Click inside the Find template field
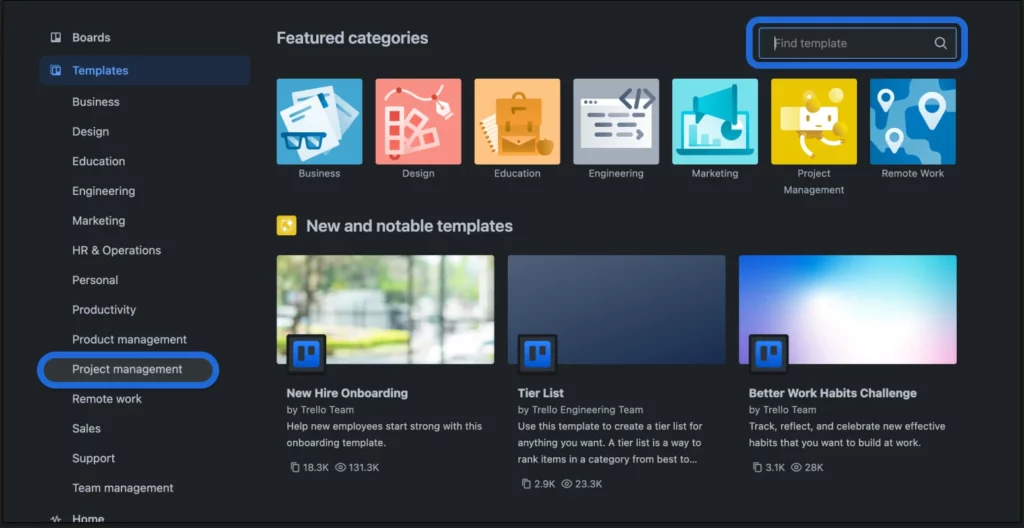Image resolution: width=1024 pixels, height=528 pixels. 857,43
